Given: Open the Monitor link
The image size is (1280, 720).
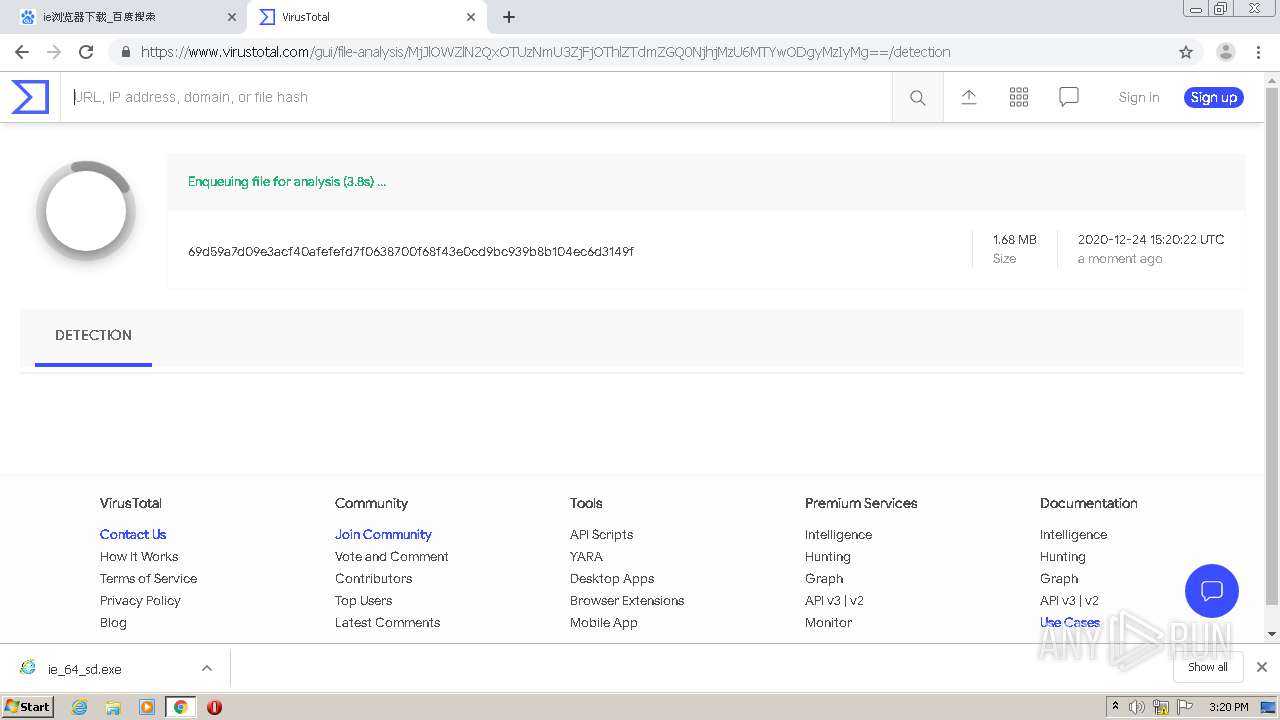Looking at the screenshot, I should point(828,623).
